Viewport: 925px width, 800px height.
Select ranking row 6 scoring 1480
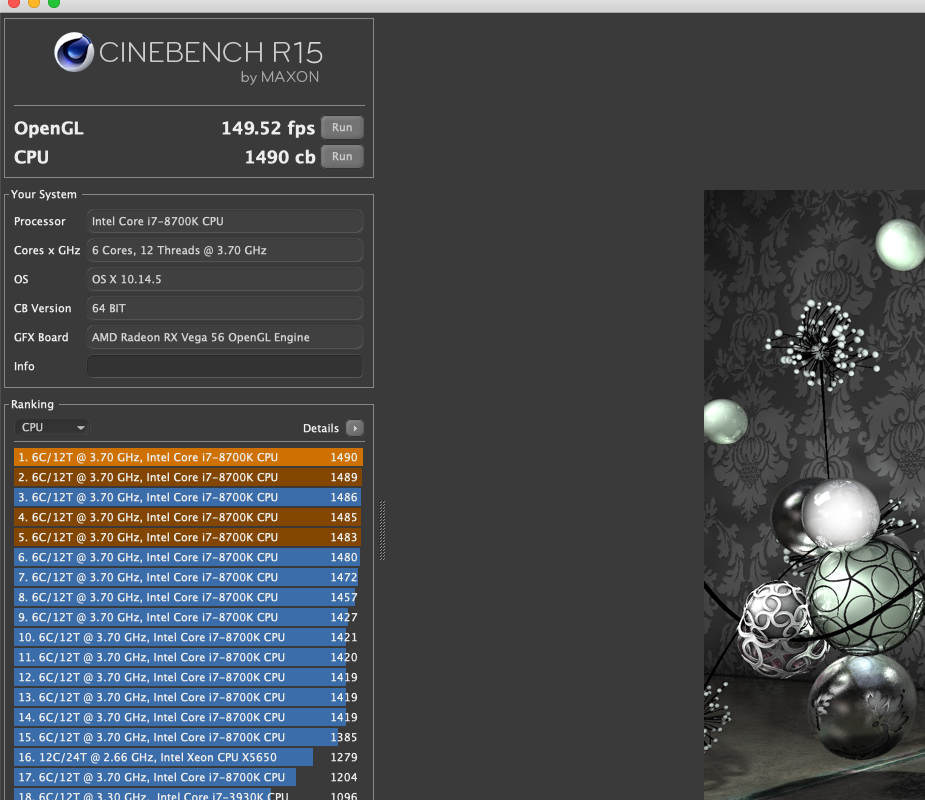click(x=188, y=558)
